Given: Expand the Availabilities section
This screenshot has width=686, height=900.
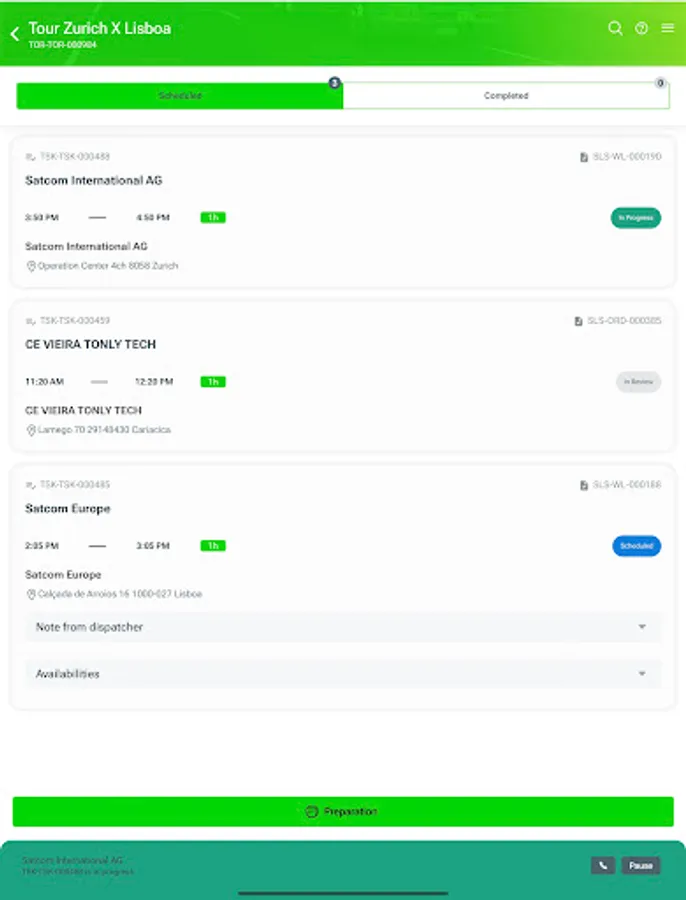Looking at the screenshot, I should coord(343,674).
